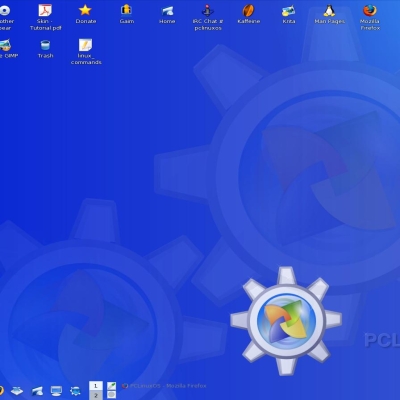This screenshot has height=400, width=400.
Task: Open the disc icon at desktop top-left
Action: coord(5,11)
